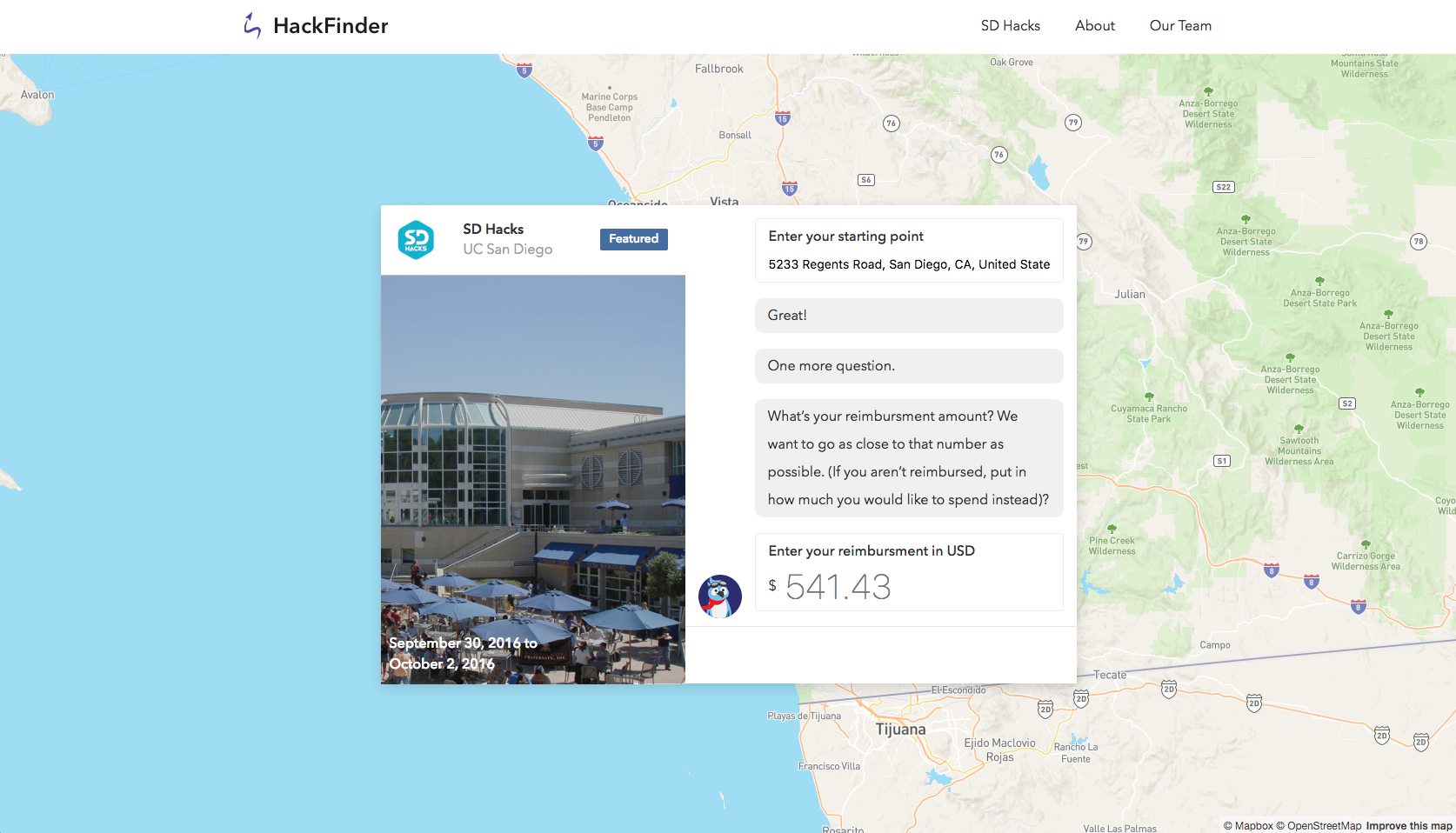
Task: Click the SD Hacks event title
Action: (x=493, y=229)
